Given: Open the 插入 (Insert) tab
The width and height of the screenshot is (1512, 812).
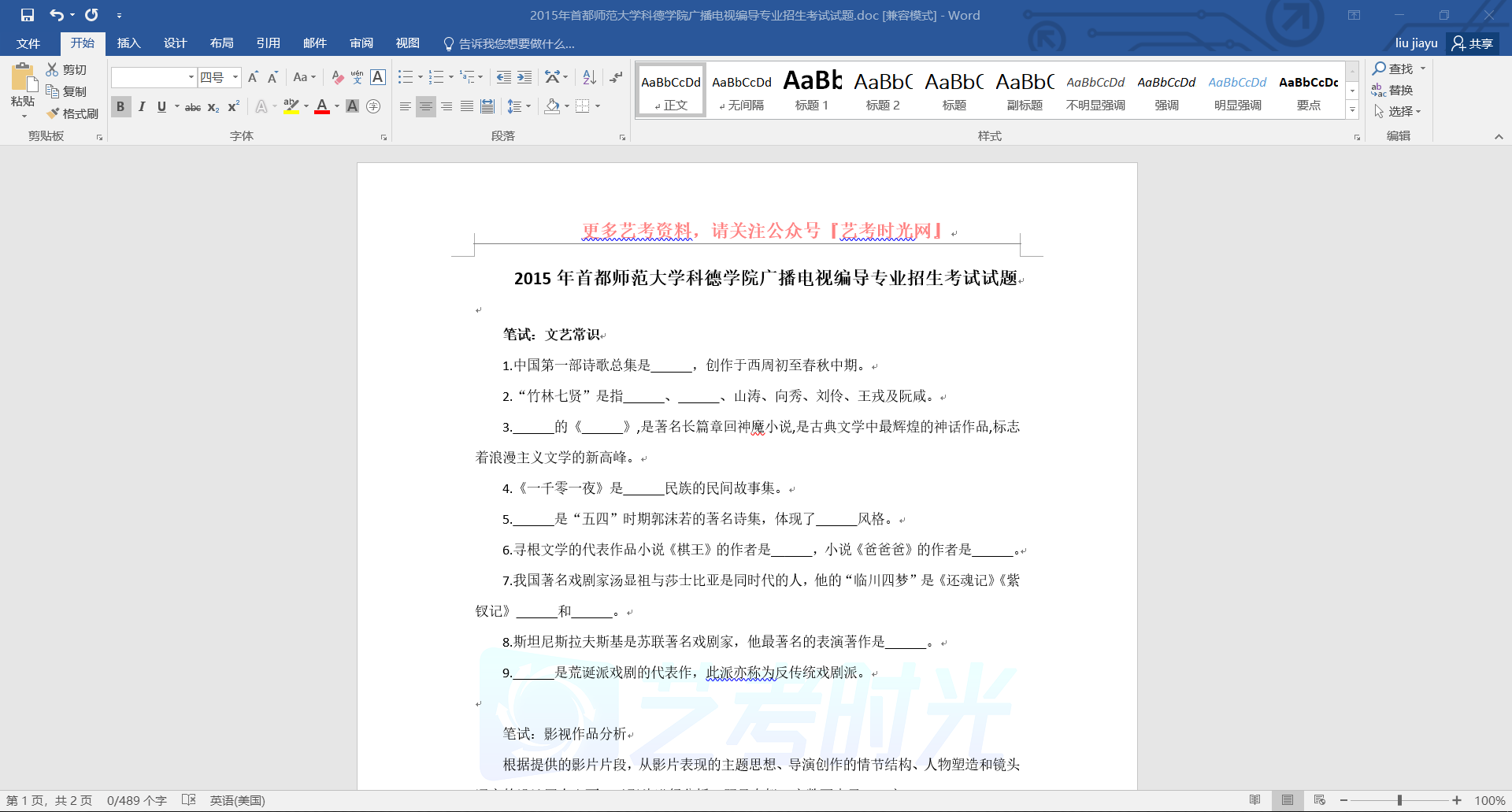Looking at the screenshot, I should [128, 43].
